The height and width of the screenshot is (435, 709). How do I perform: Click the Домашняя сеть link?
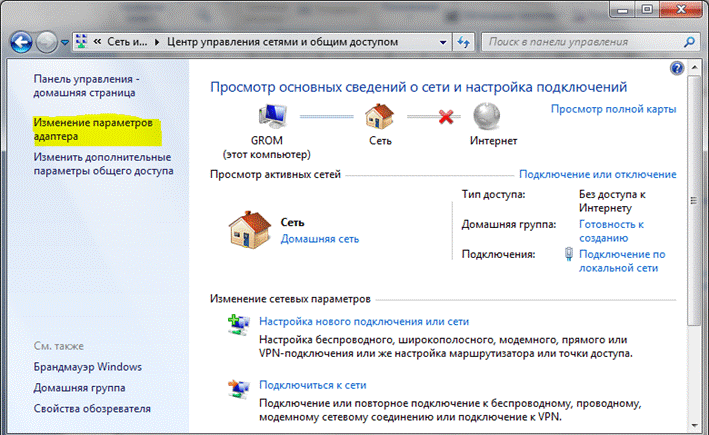319,239
